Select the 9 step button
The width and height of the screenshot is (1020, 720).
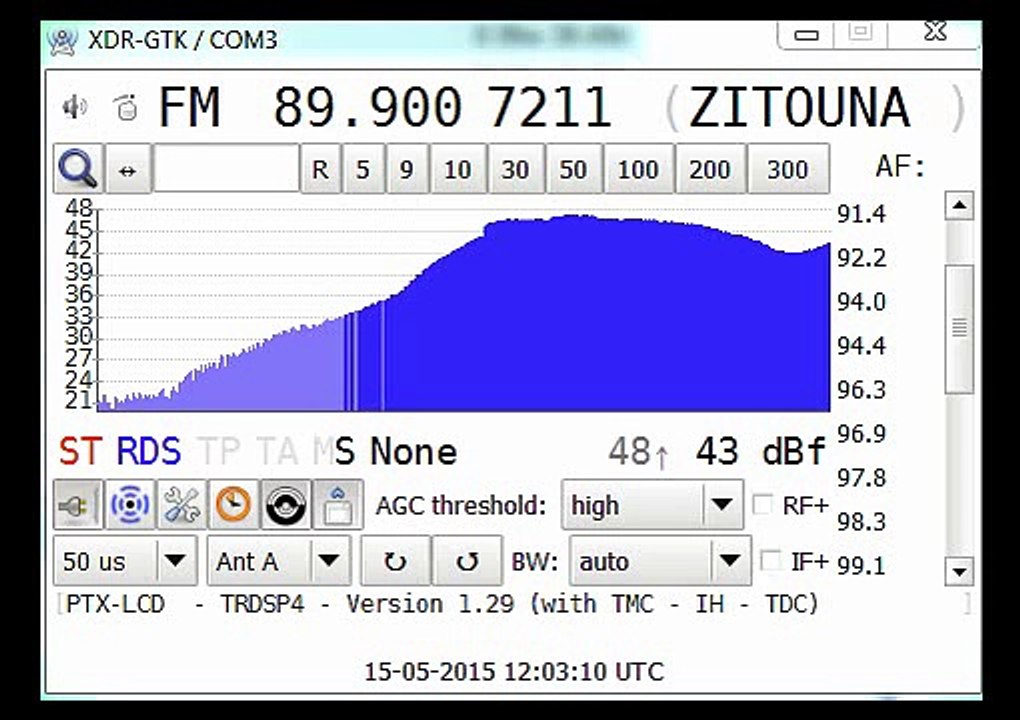[x=407, y=170]
